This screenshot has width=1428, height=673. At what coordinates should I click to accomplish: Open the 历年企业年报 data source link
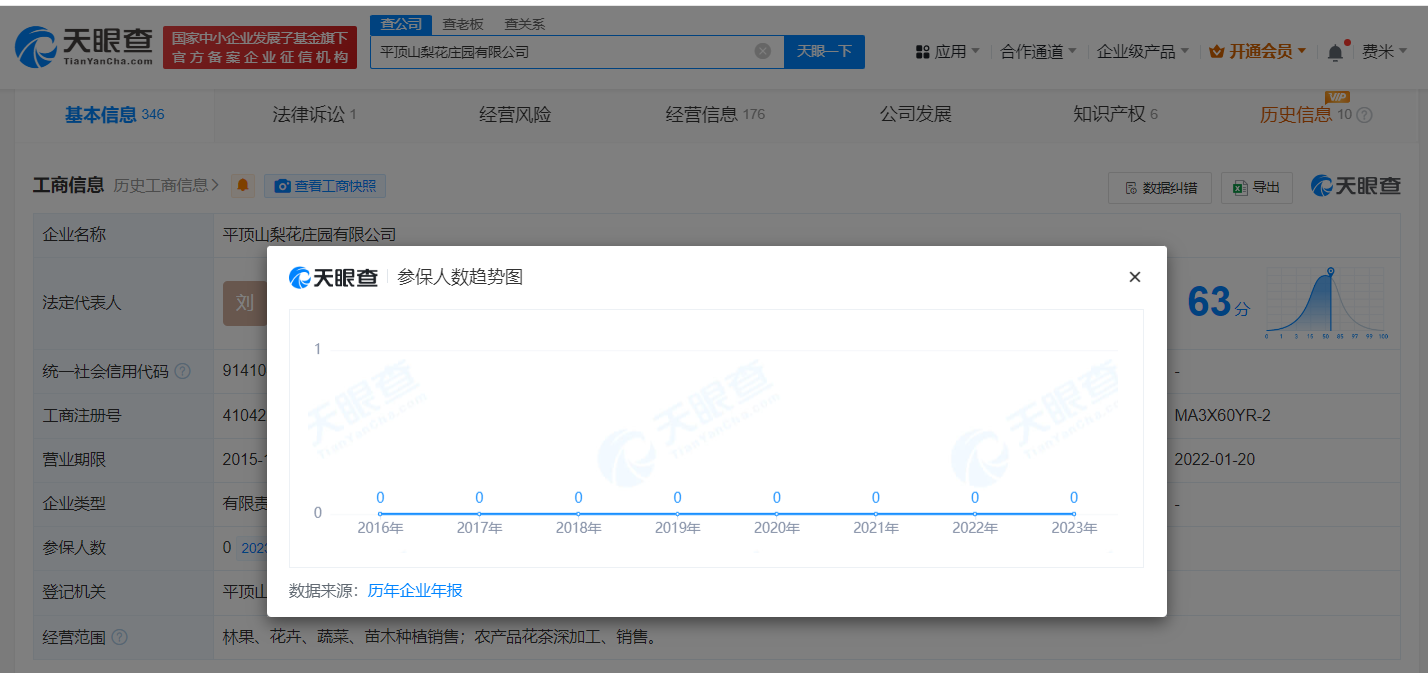[x=415, y=591]
